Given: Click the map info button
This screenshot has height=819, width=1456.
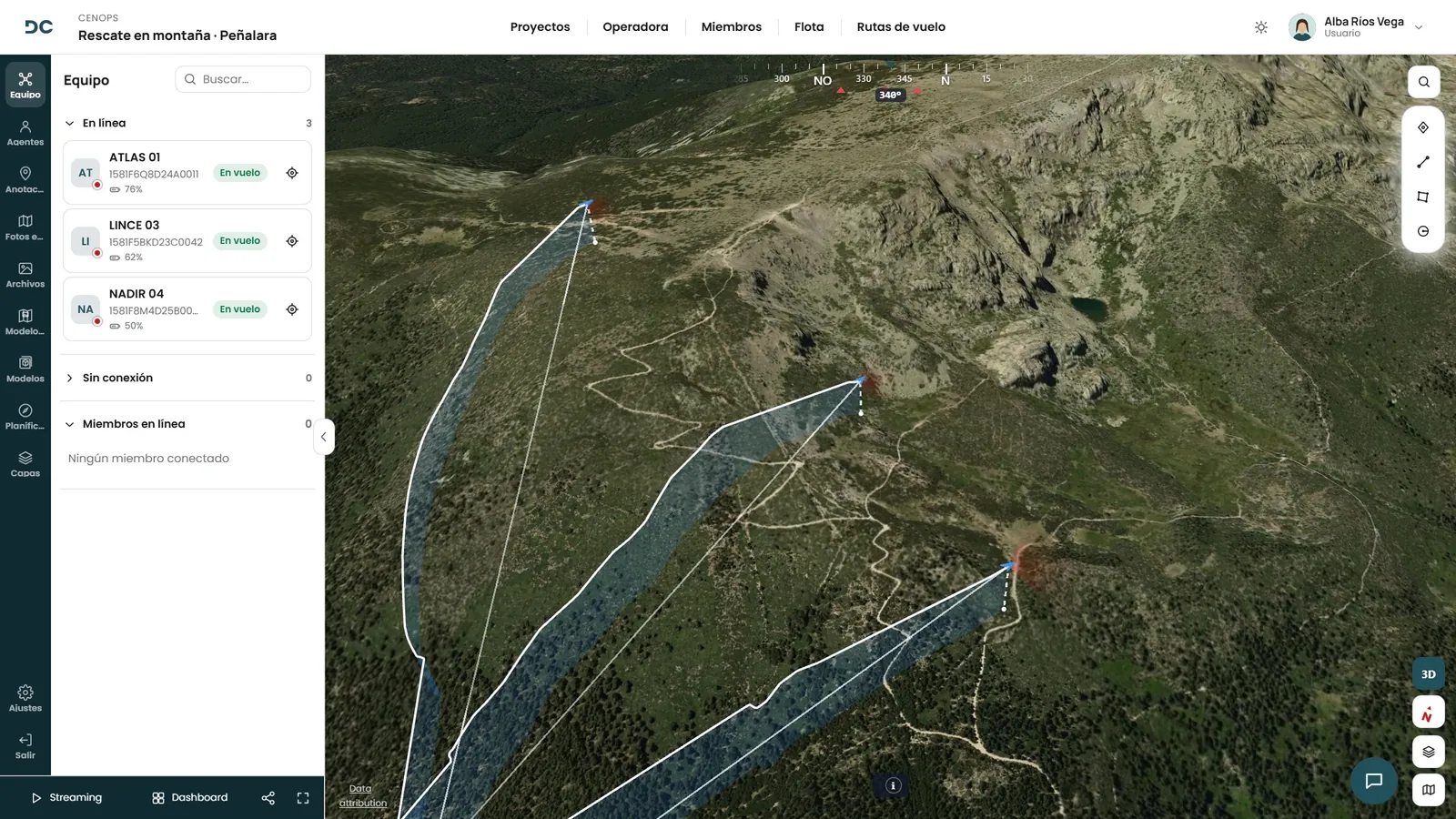Looking at the screenshot, I should 894,786.
